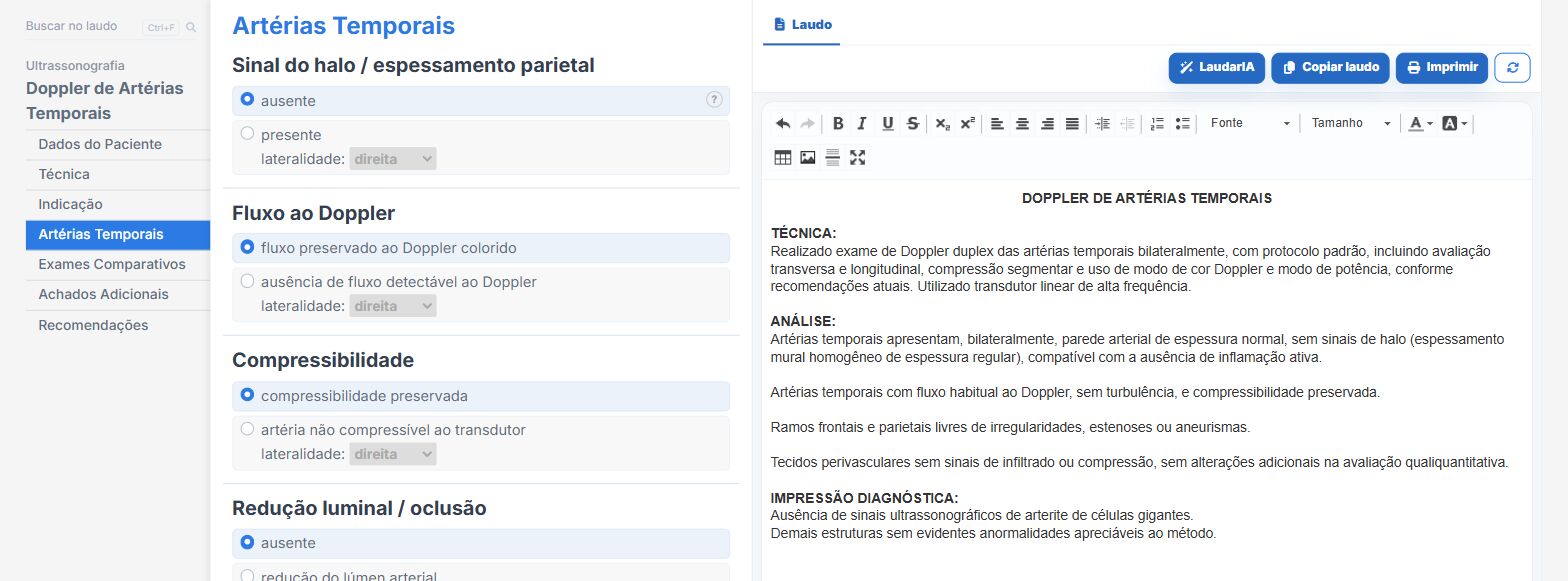Toggle strikethrough formatting

[x=912, y=123]
